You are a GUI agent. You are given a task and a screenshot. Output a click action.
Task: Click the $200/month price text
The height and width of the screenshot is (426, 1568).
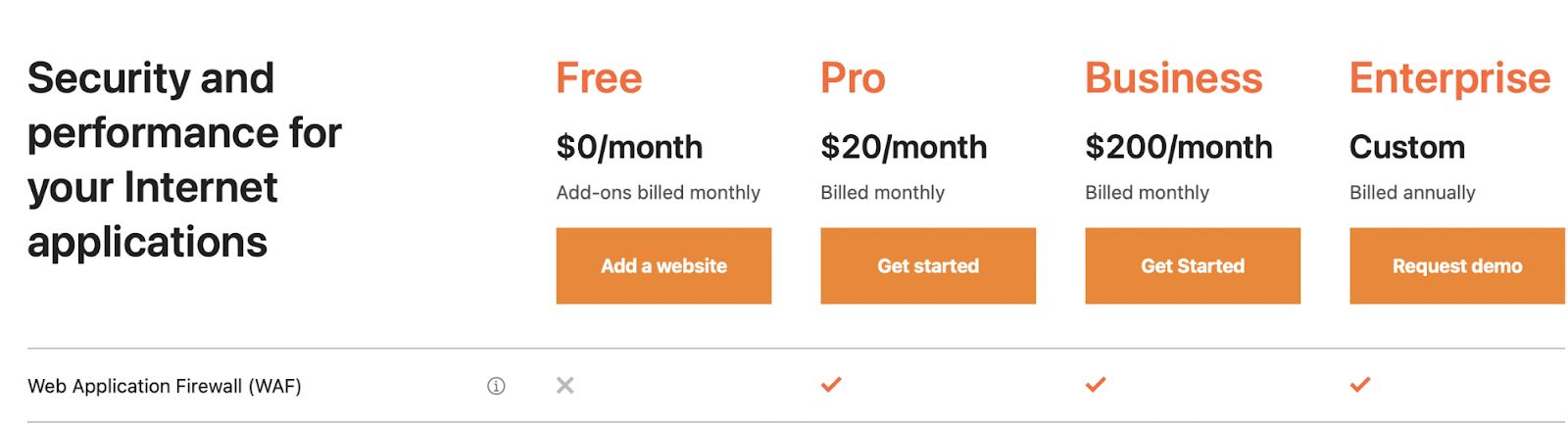(1179, 147)
